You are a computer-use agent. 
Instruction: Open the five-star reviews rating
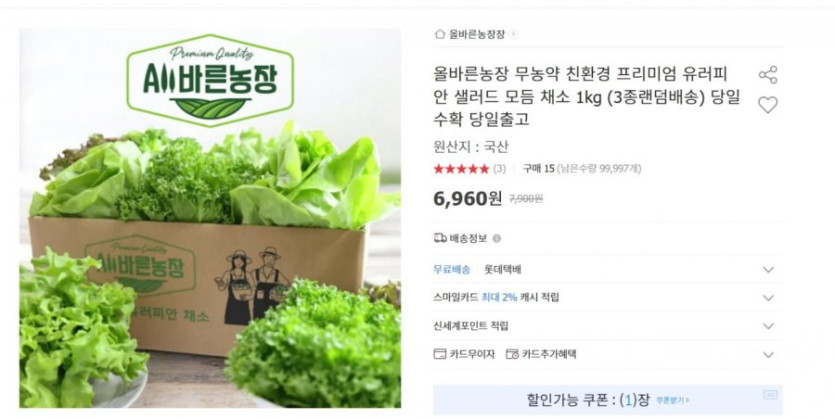coord(461,169)
